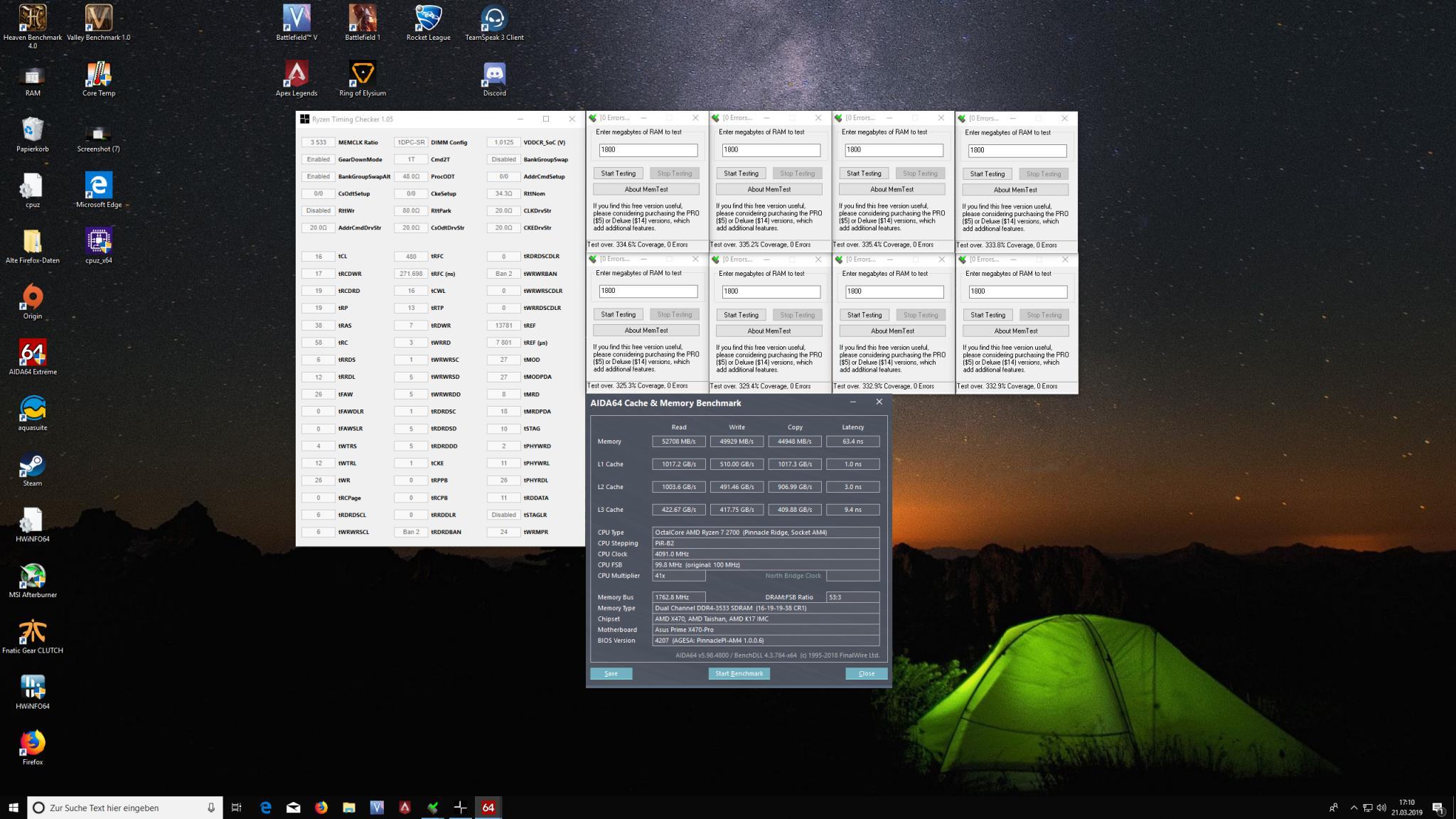Click the tRFC value 480 in Ryzen Timing Checker
The image size is (1456, 819).
coord(411,257)
